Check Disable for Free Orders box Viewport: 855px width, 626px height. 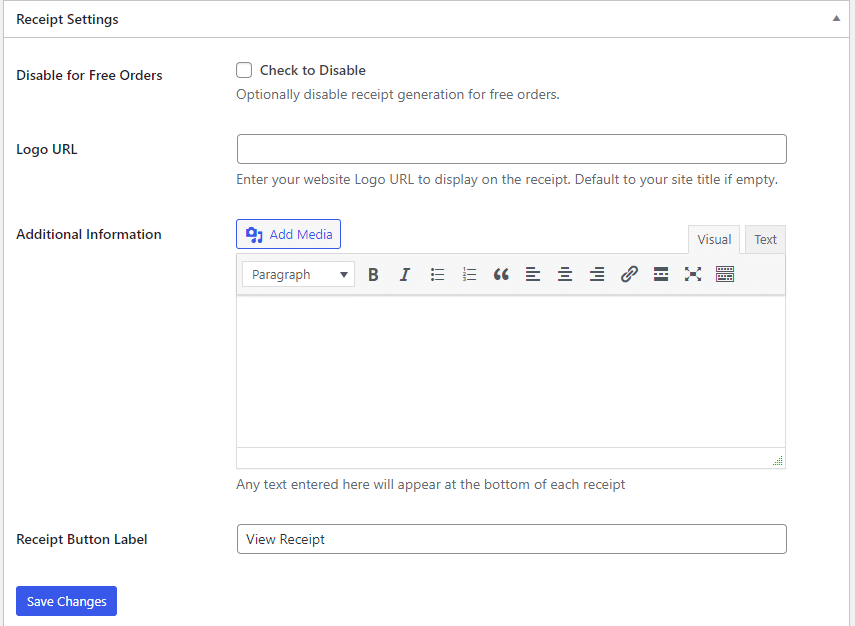pyautogui.click(x=244, y=70)
